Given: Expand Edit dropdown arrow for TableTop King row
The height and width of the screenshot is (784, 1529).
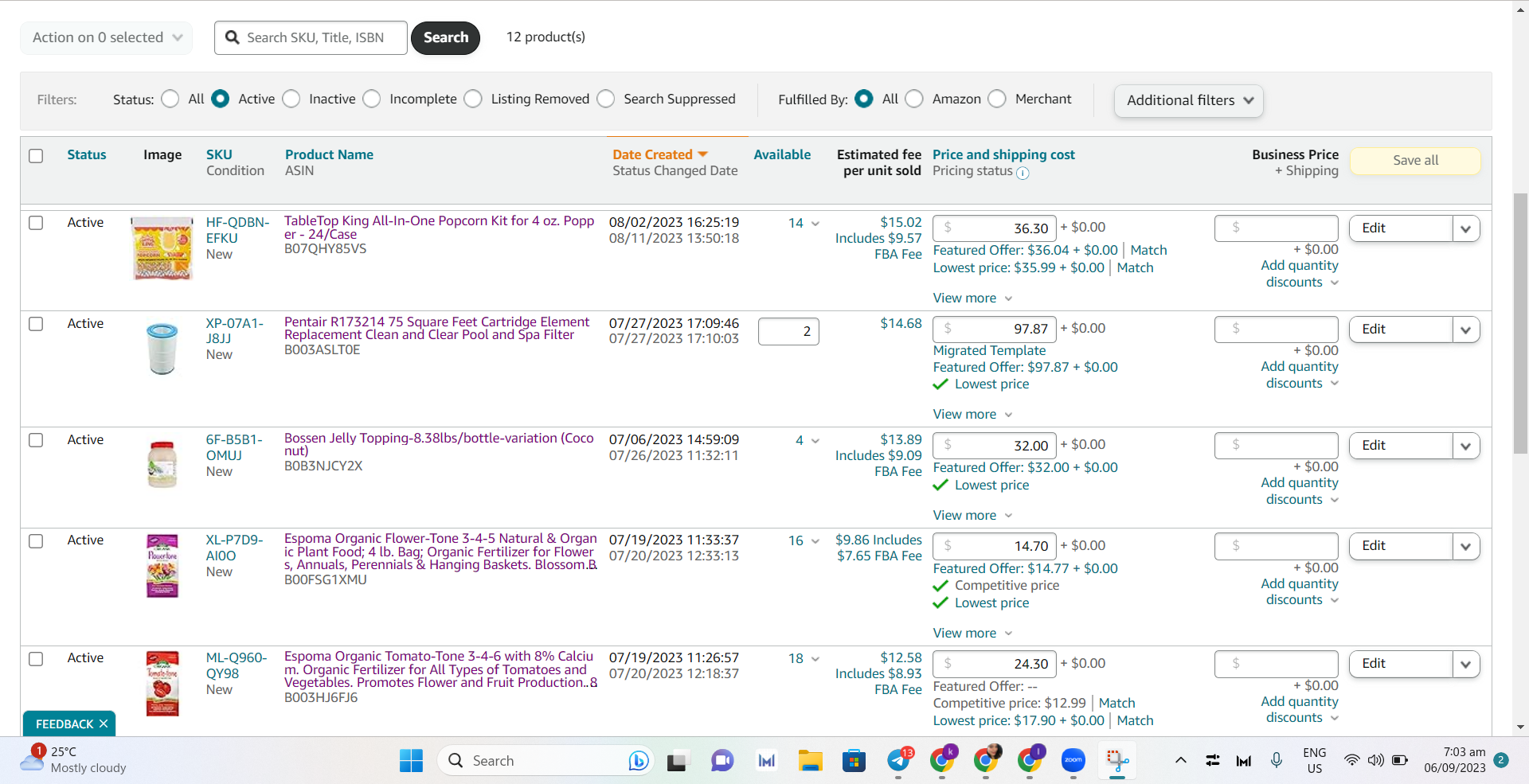Looking at the screenshot, I should coord(1466,229).
